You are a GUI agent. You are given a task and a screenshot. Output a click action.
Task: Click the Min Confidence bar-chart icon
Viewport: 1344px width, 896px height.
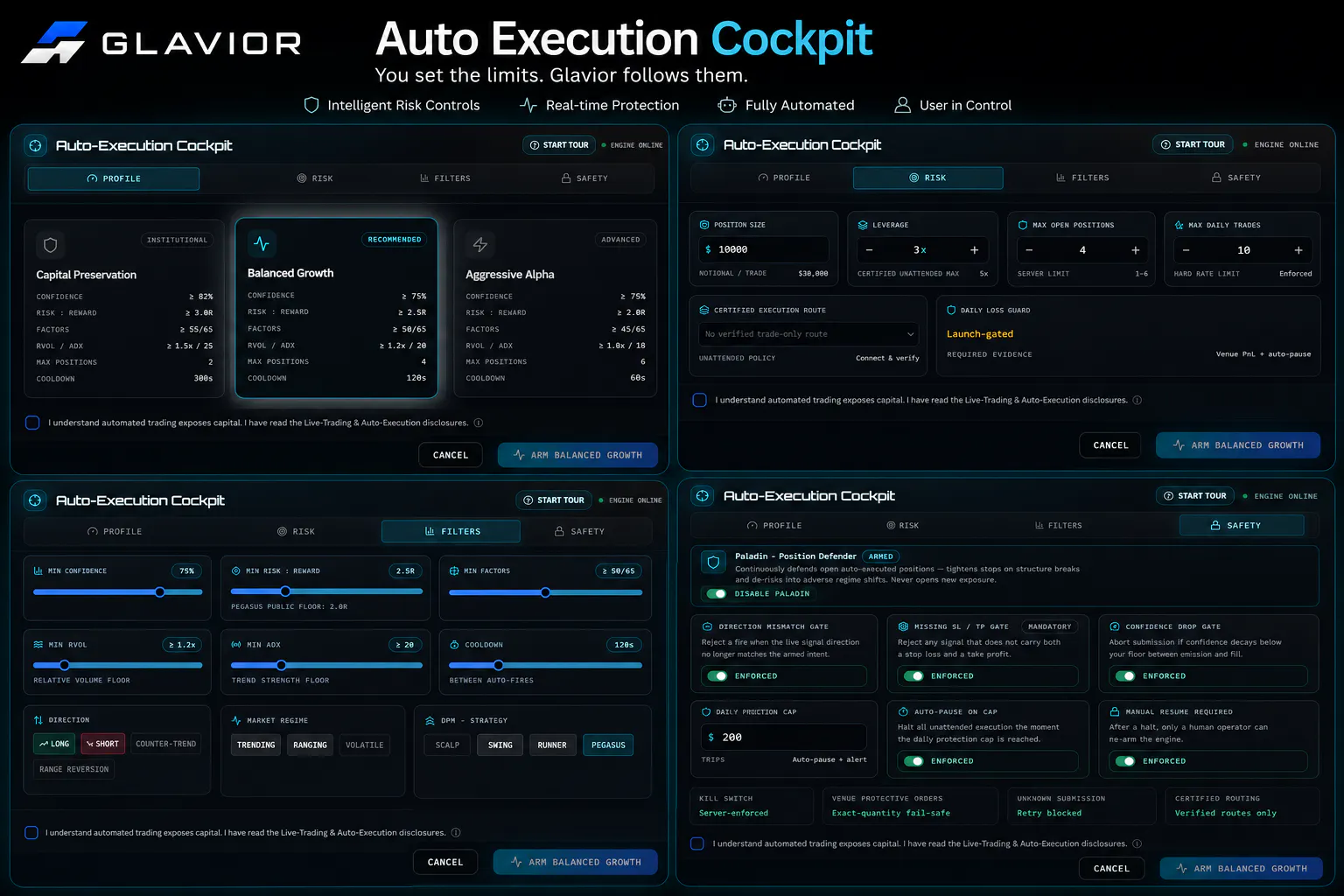tap(38, 570)
